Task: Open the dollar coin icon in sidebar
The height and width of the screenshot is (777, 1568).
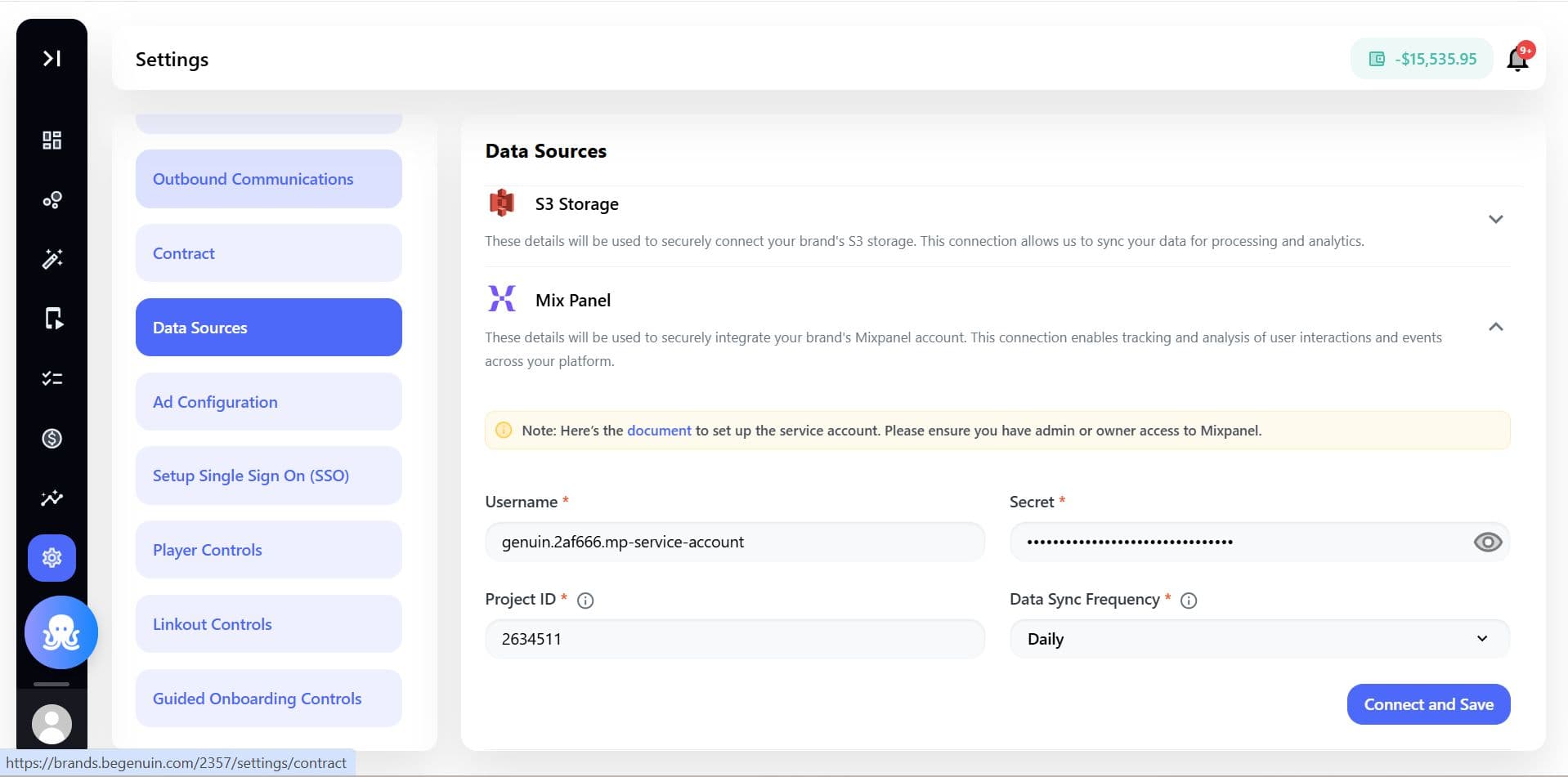Action: tap(52, 439)
